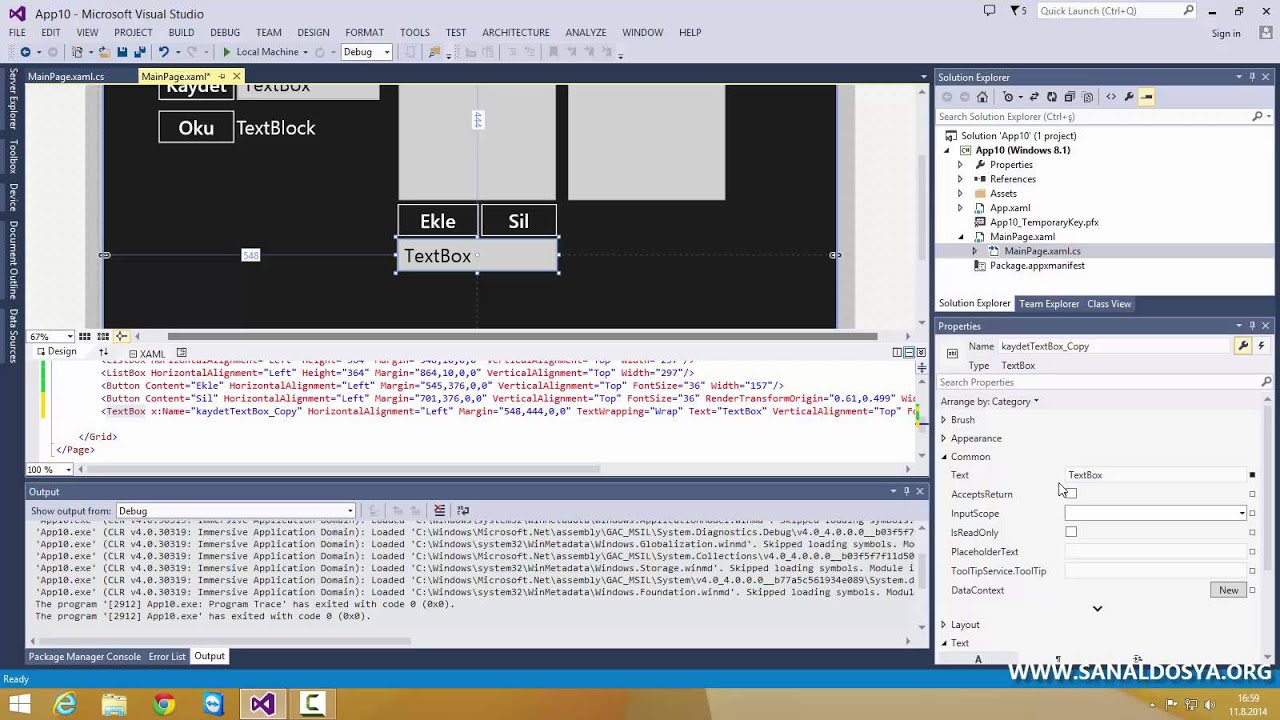Click the Clear All output icon
Image resolution: width=1280 pixels, height=720 pixels.
coord(439,511)
